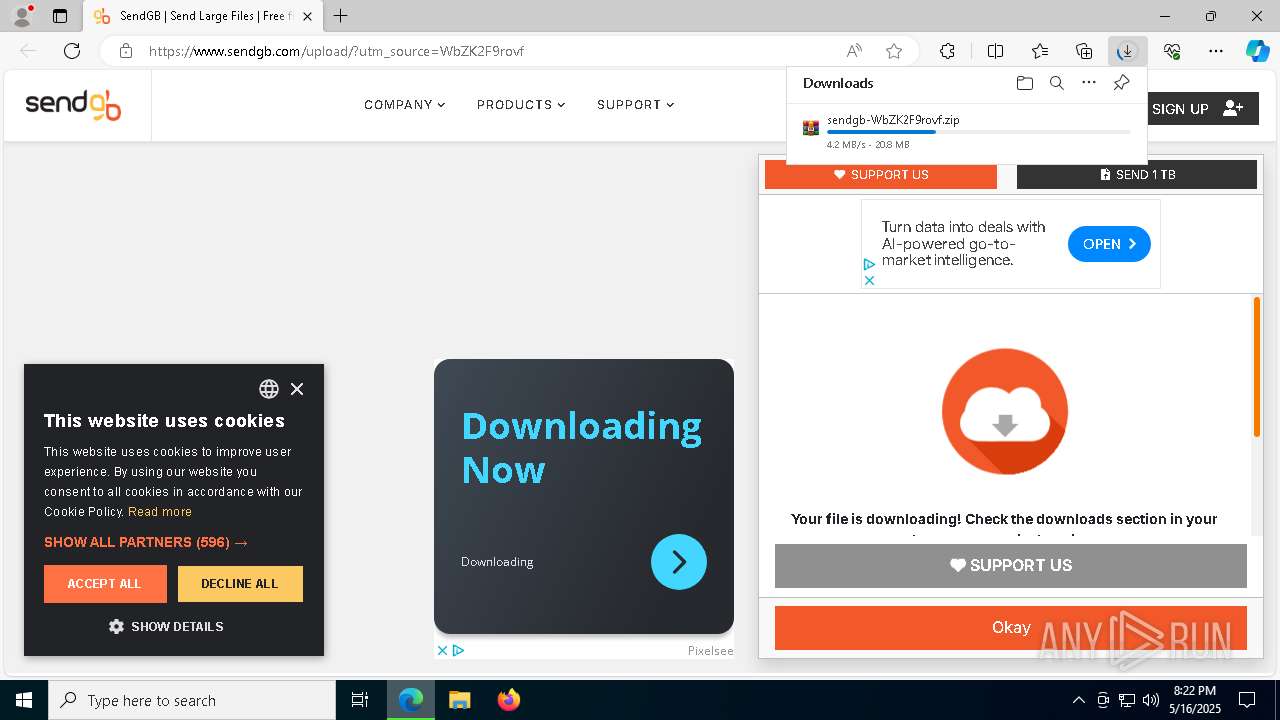Click the page scrollbar thumb in panel
1280x720 pixels.
point(1257,366)
